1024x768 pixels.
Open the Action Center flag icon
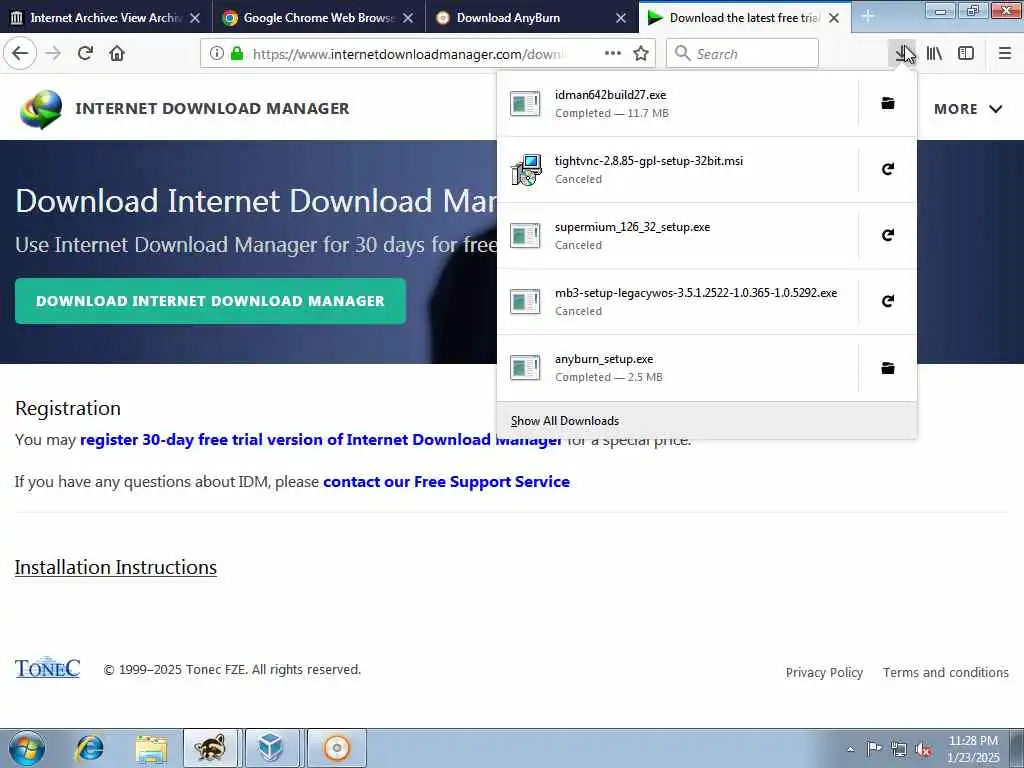(874, 749)
